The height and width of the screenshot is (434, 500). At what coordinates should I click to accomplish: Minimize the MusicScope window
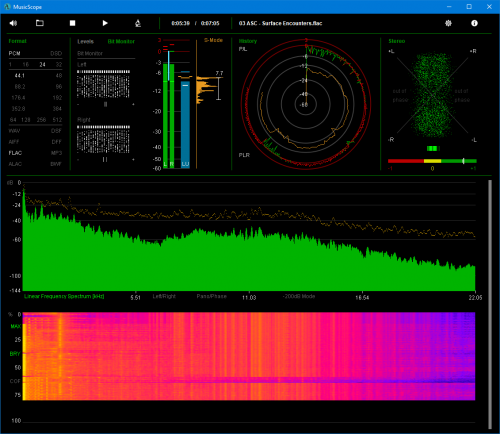[449, 6]
